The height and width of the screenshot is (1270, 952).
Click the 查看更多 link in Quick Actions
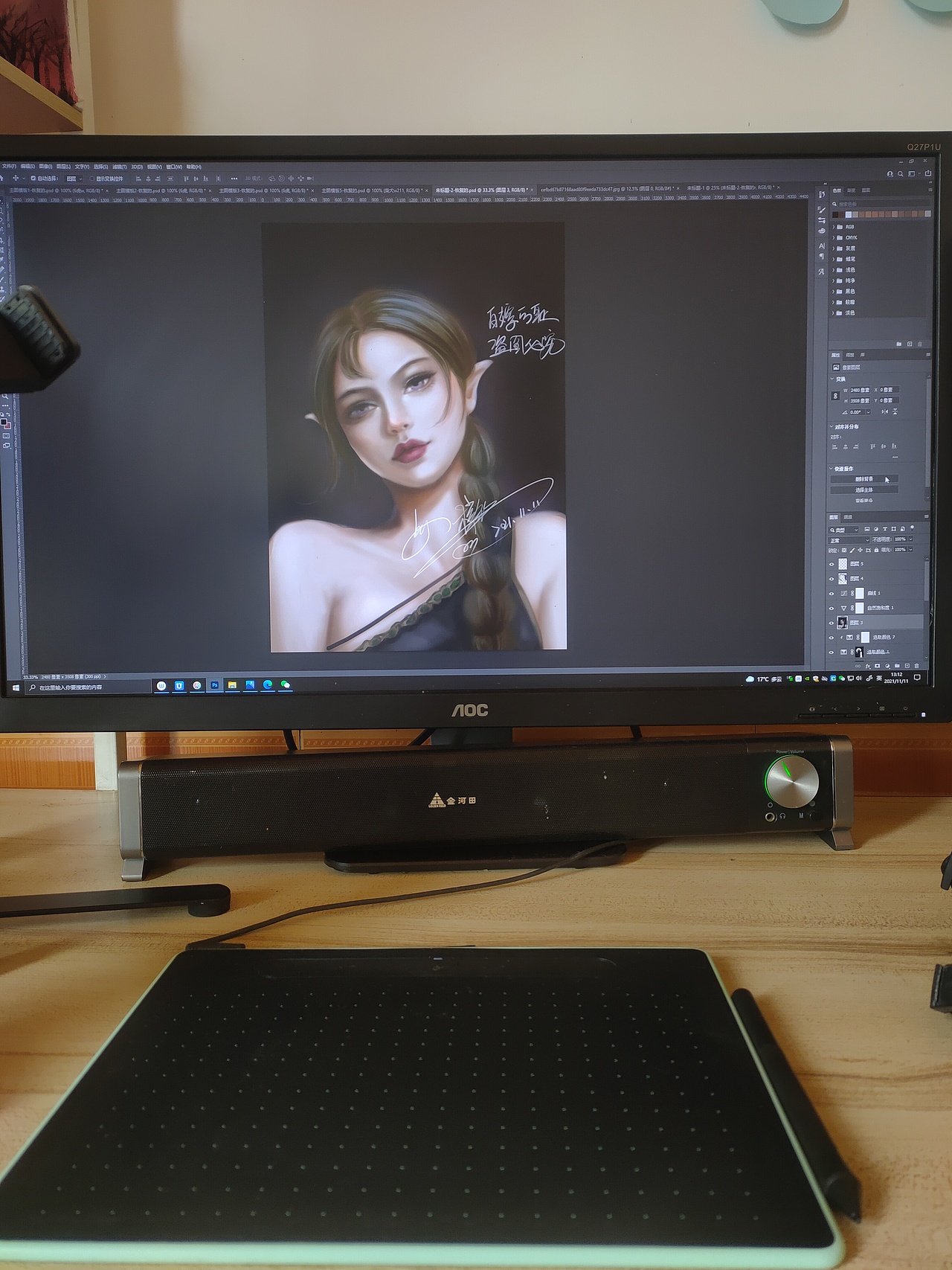[864, 500]
